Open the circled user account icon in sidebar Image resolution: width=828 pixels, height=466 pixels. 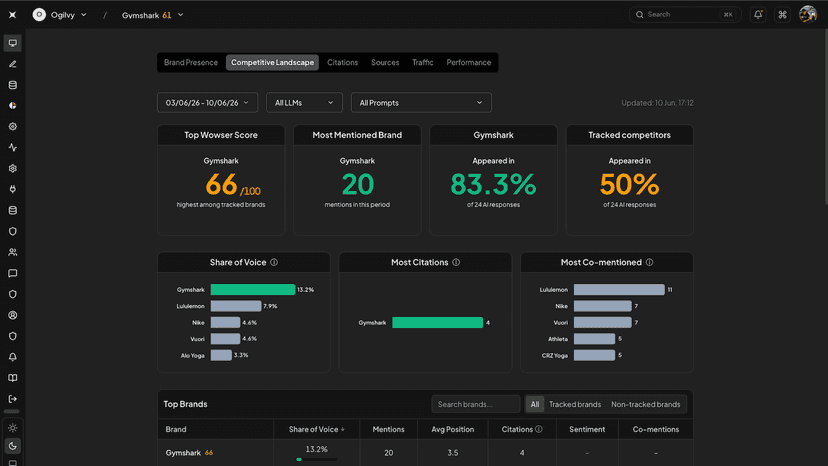click(13, 315)
